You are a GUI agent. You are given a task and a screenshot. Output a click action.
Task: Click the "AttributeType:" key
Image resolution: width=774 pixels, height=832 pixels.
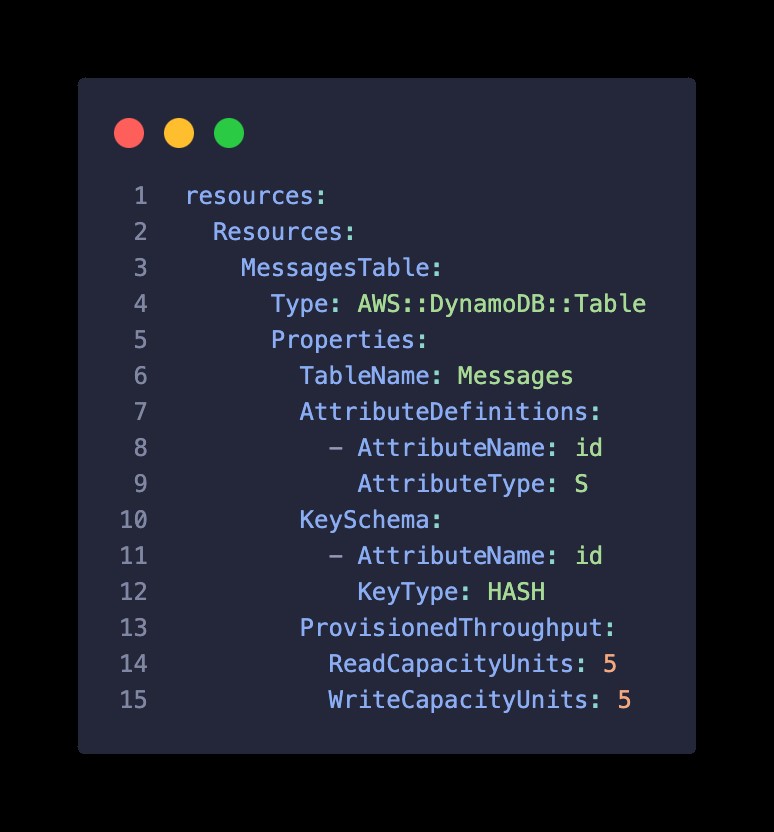pyautogui.click(x=457, y=484)
